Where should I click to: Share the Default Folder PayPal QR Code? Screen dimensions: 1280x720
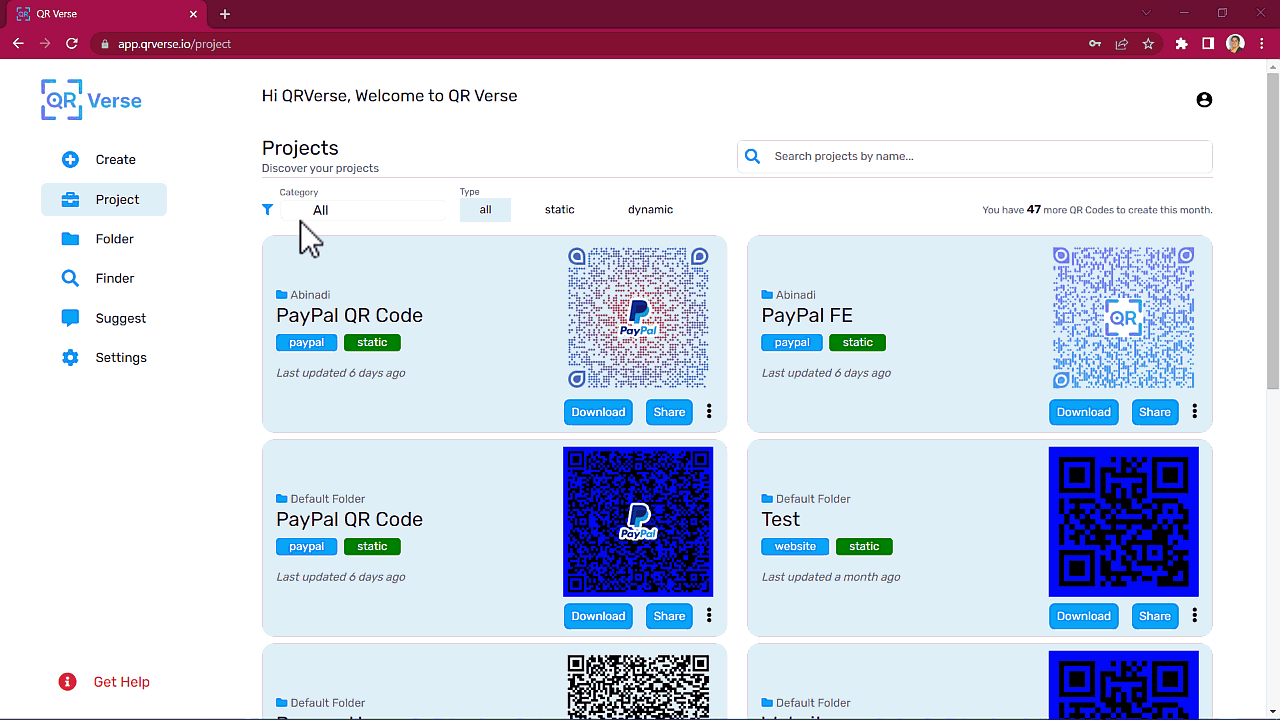pyautogui.click(x=669, y=616)
